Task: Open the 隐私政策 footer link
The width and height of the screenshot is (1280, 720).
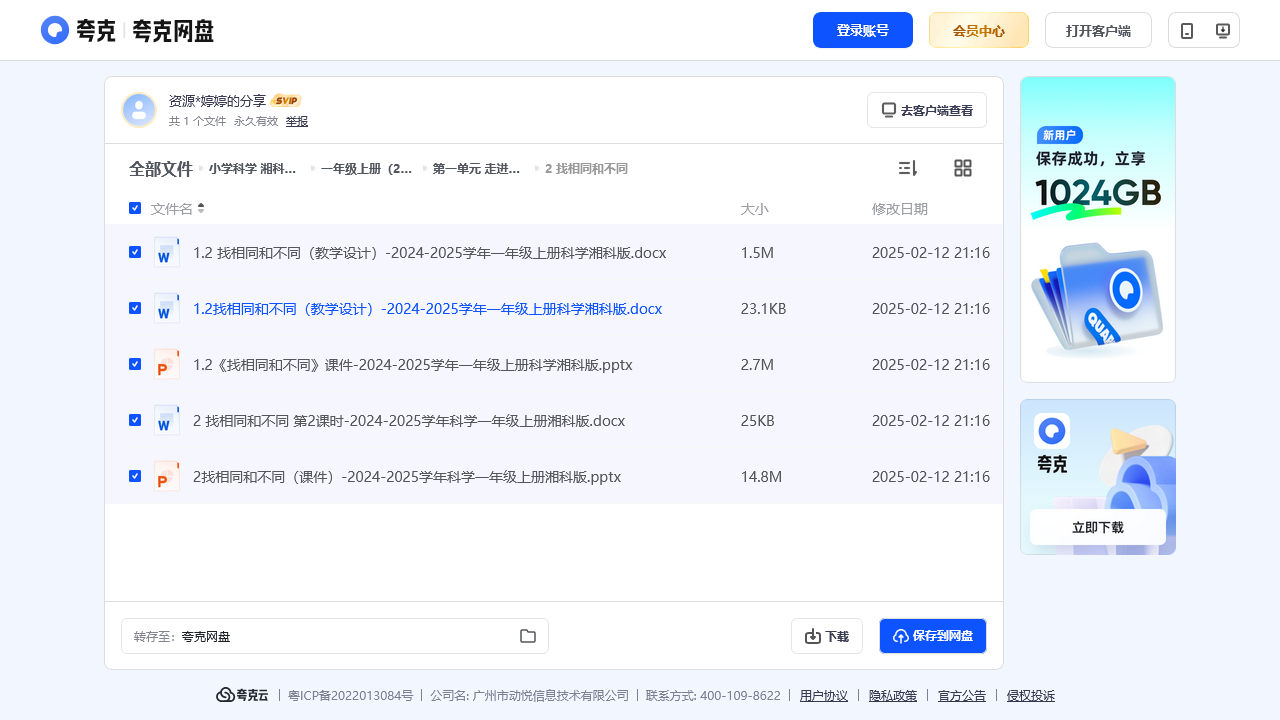Action: [x=893, y=696]
